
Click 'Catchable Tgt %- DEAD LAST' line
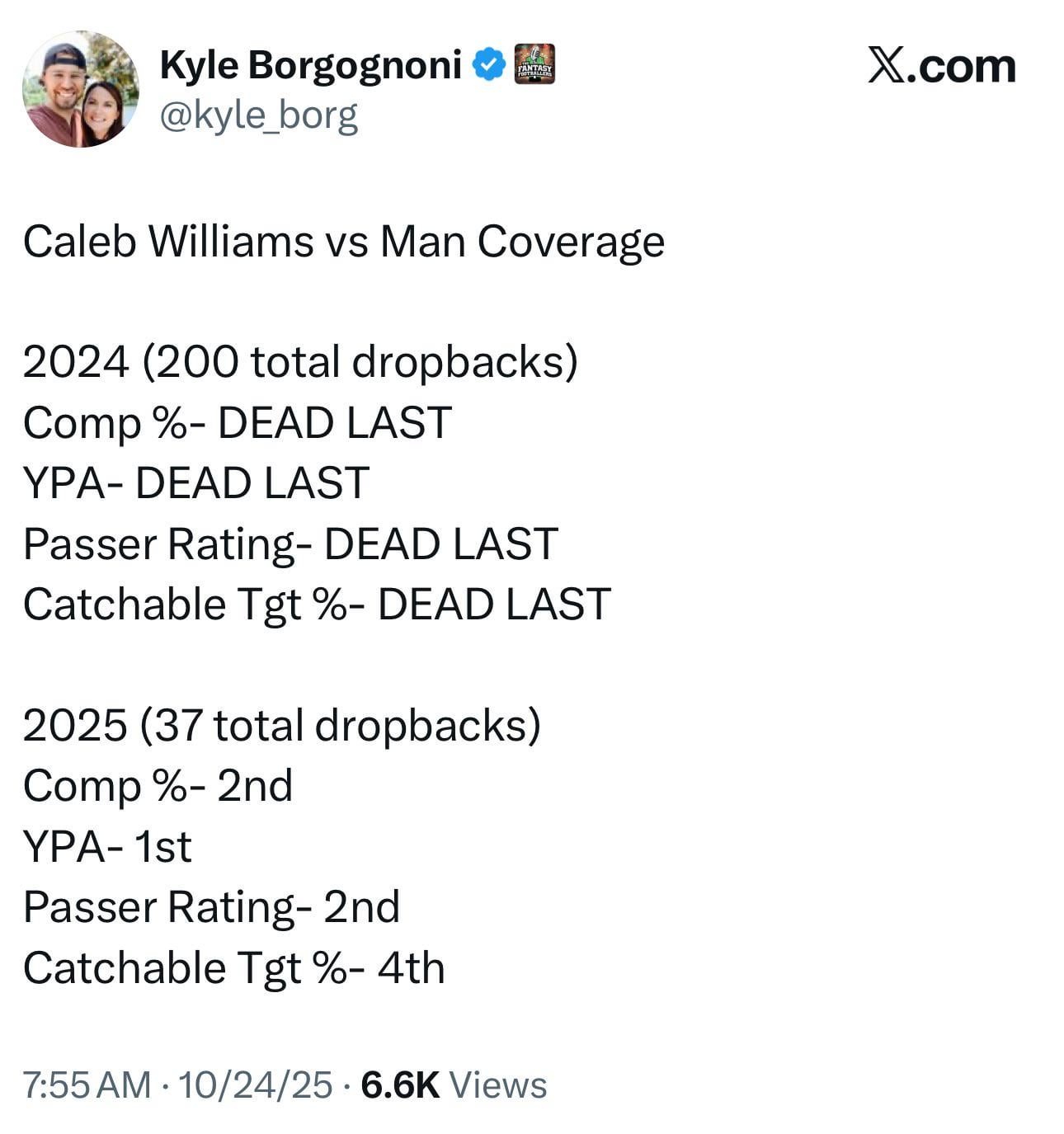[x=317, y=605]
